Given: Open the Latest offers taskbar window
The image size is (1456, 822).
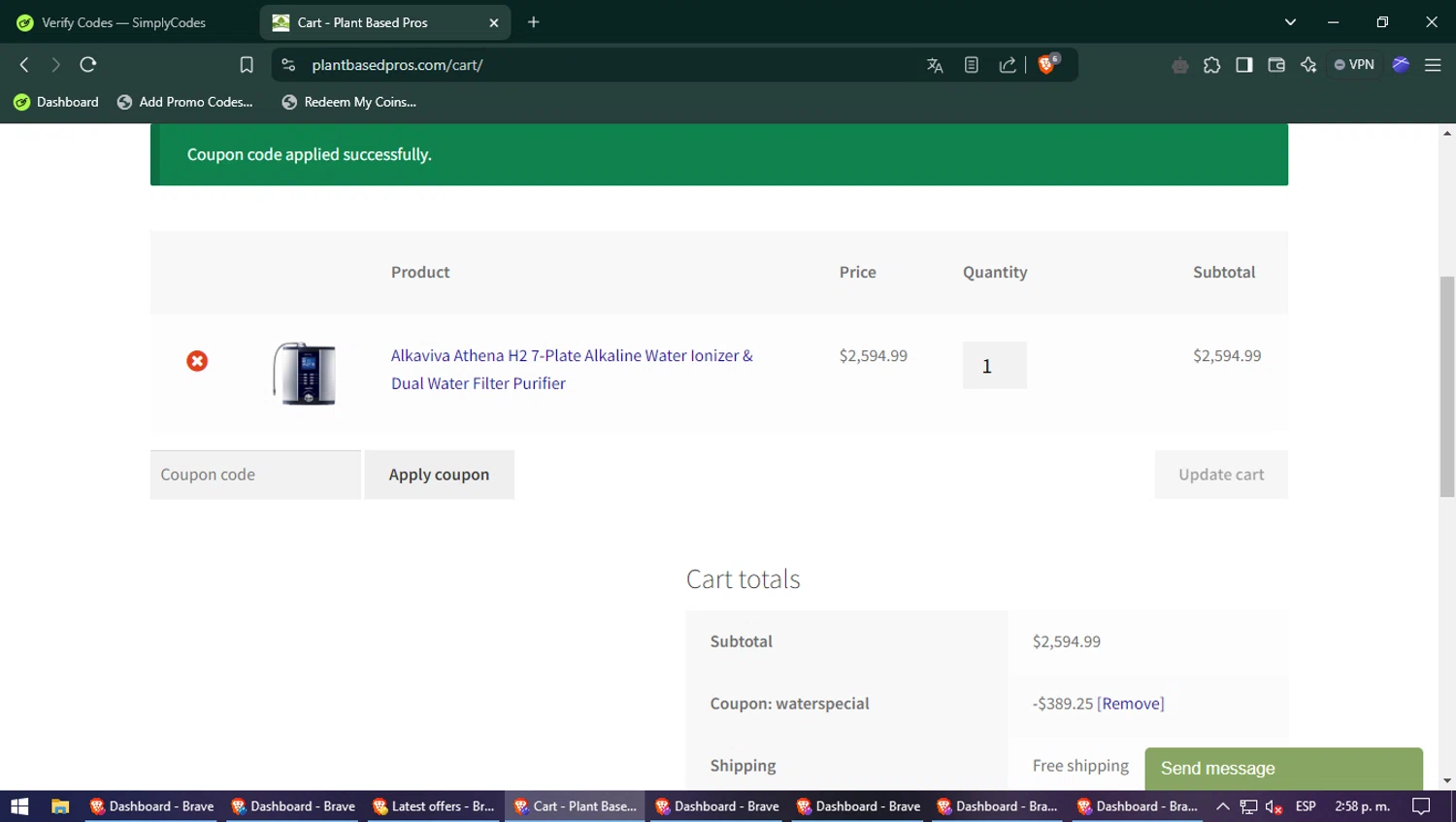Looking at the screenshot, I should pyautogui.click(x=434, y=806).
